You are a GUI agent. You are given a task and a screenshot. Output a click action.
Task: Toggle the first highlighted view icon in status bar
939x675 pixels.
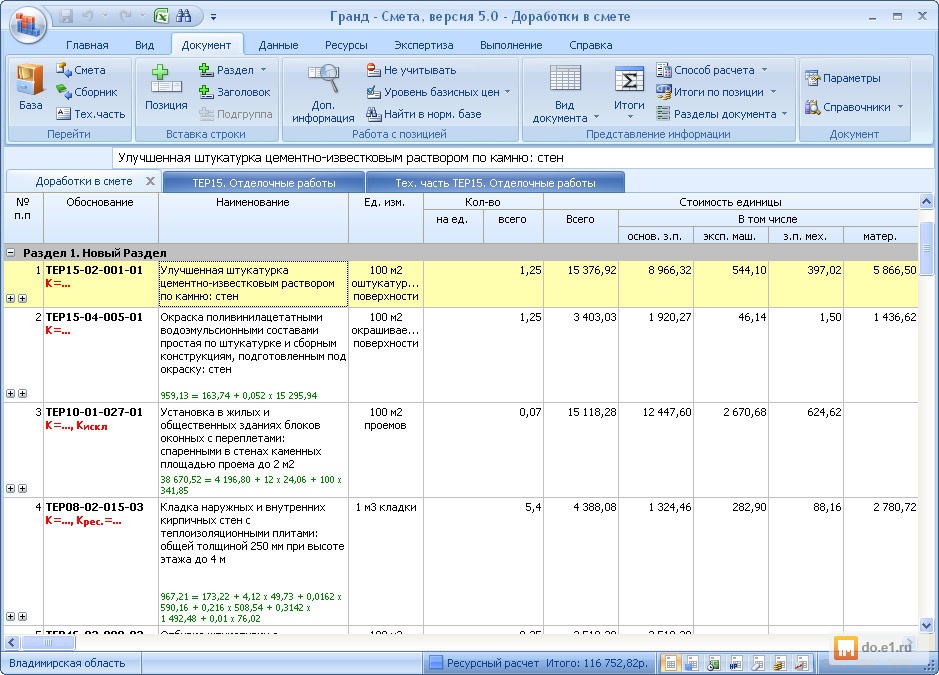671,663
